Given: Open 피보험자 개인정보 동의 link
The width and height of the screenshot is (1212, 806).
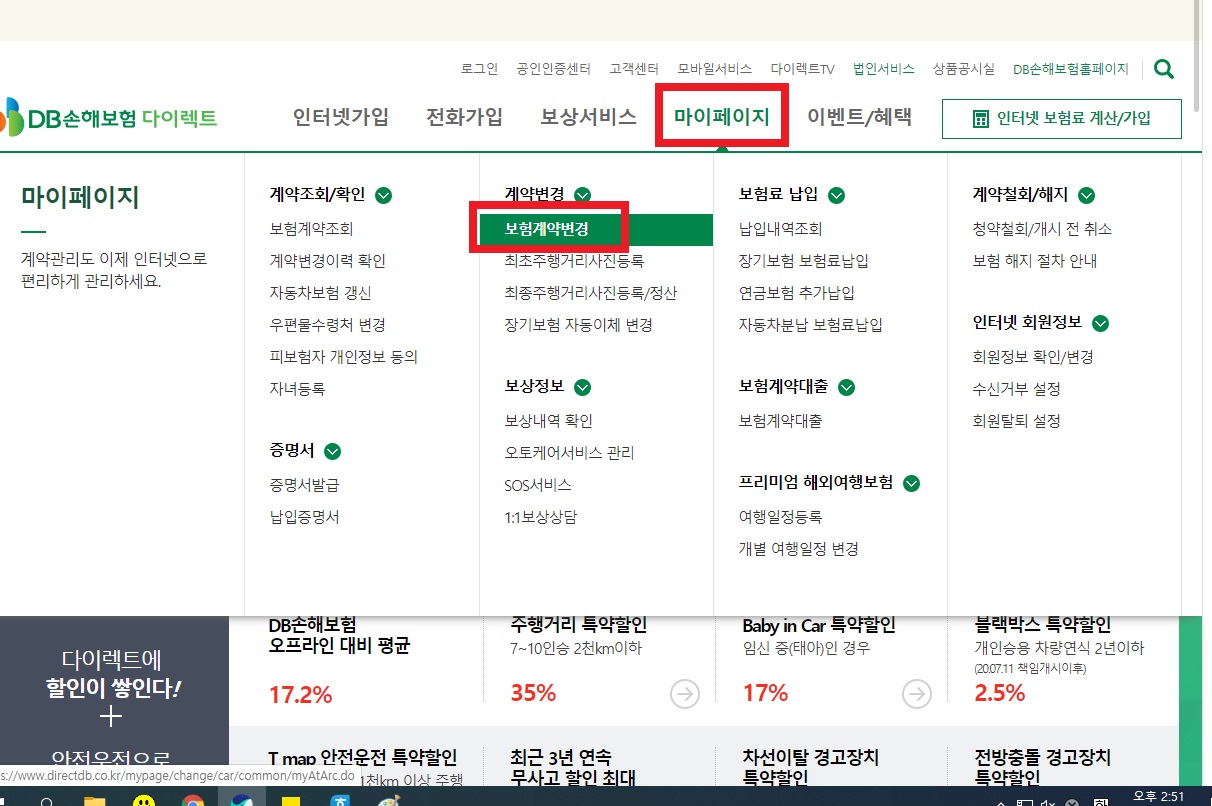Looking at the screenshot, I should 343,357.
